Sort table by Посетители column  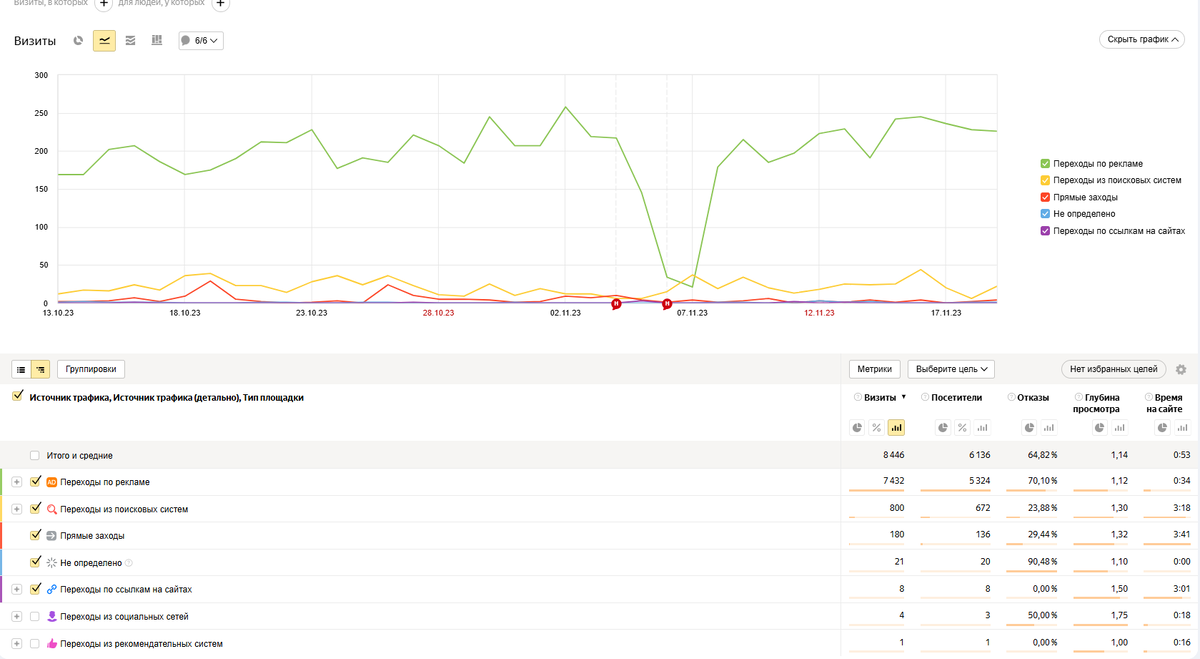956,397
